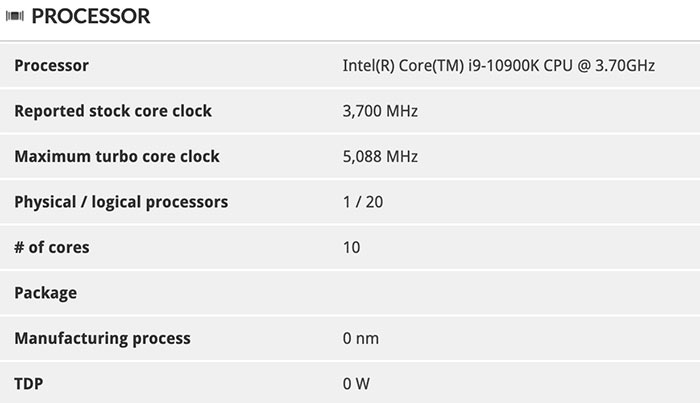Click the TDP row label
The width and height of the screenshot is (700, 403).
point(30,383)
